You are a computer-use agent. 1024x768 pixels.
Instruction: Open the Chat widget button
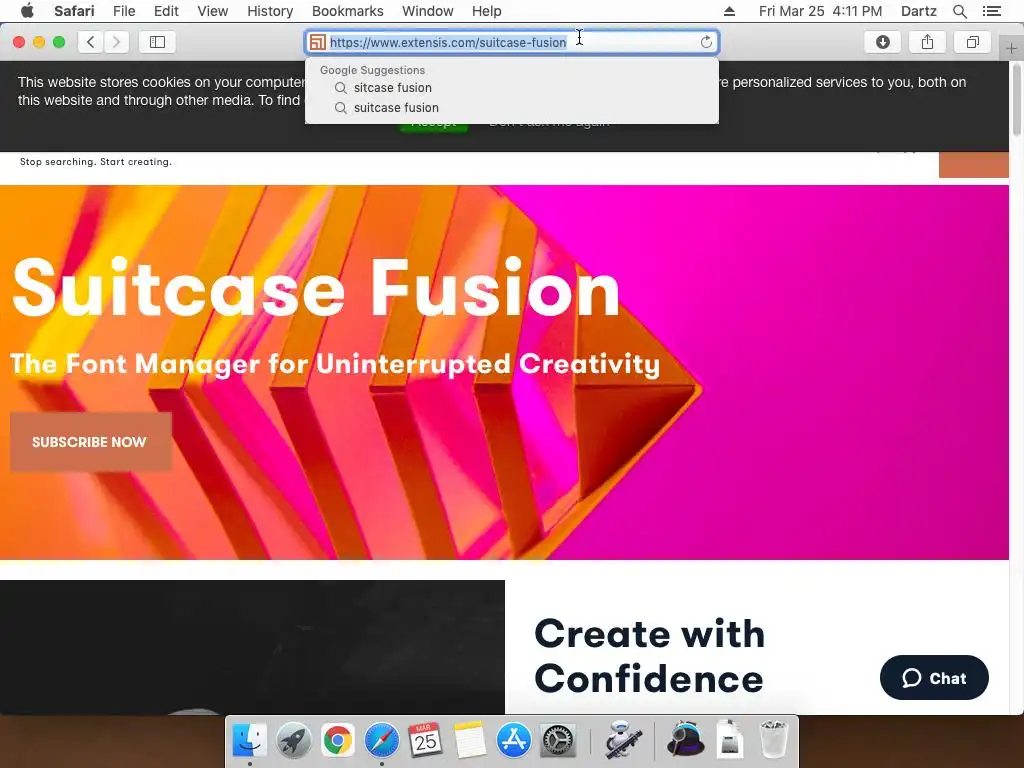tap(934, 678)
